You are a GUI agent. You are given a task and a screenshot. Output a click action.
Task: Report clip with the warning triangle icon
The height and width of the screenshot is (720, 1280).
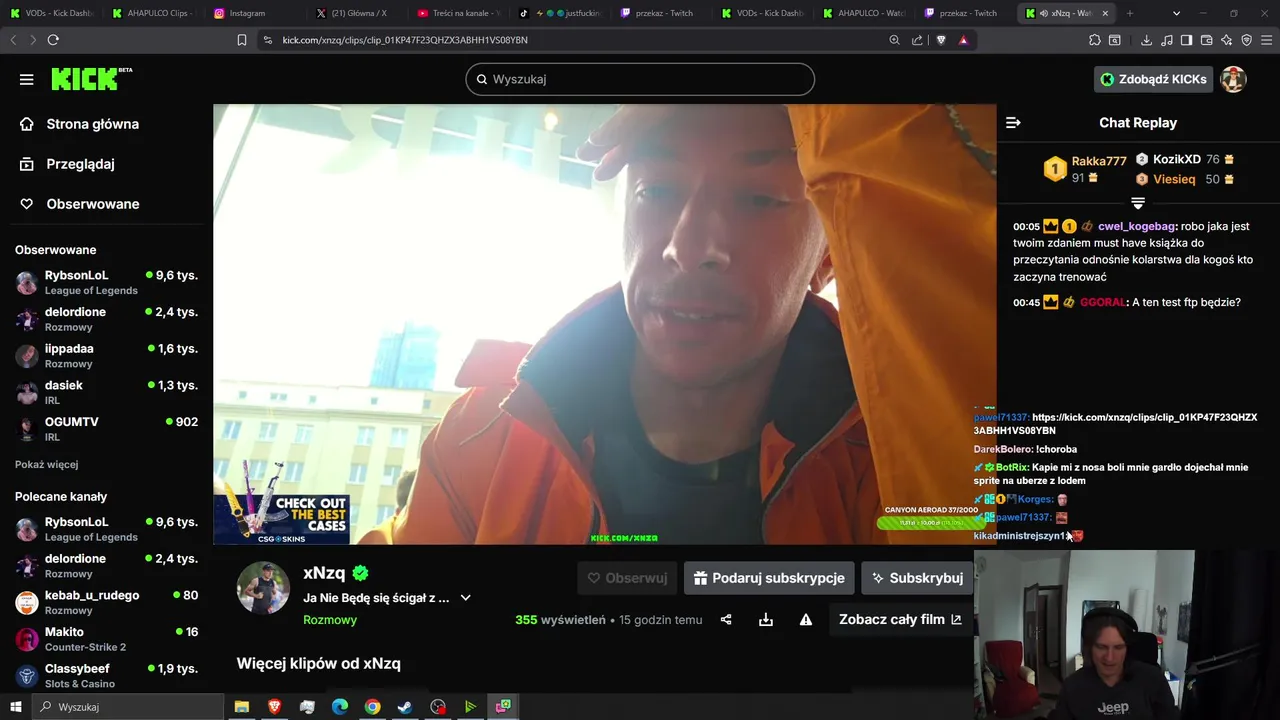point(806,620)
